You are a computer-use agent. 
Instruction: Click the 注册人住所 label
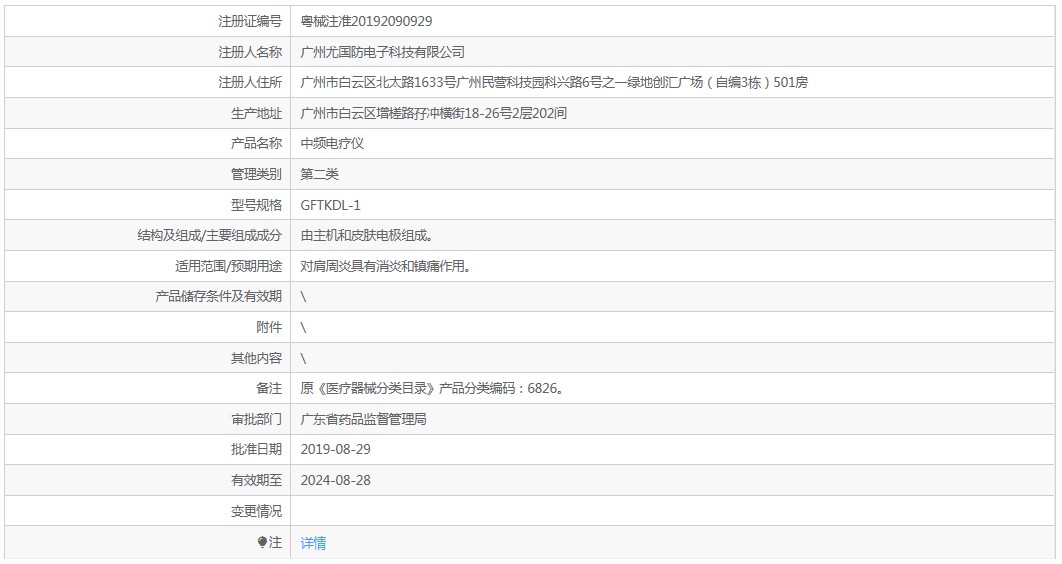pyautogui.click(x=250, y=83)
